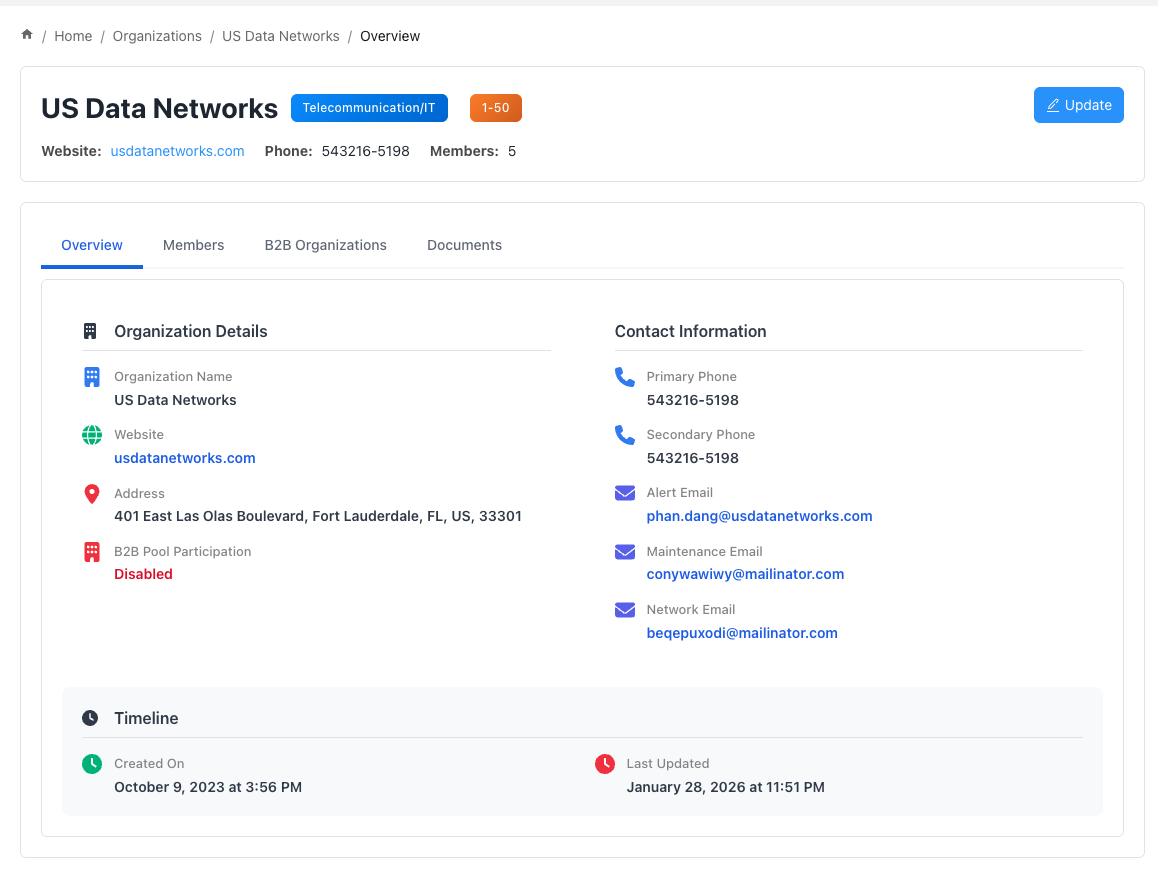Click the red Last Updated clock icon
The image size is (1158, 878).
605,764
